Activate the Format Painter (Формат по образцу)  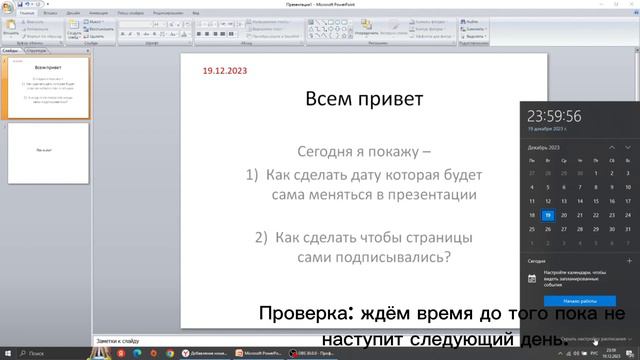tap(42, 36)
